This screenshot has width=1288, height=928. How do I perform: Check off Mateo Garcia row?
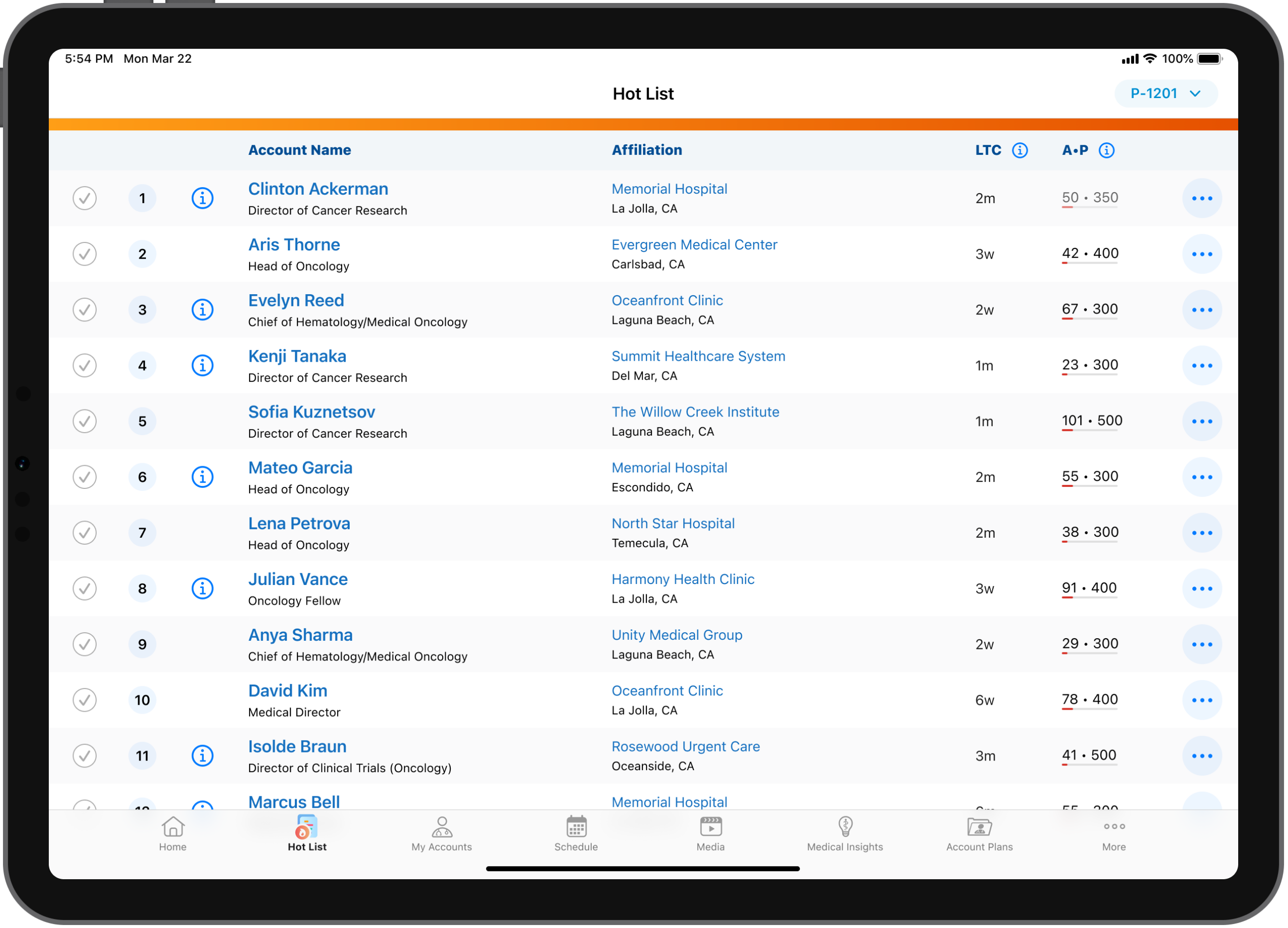point(85,478)
